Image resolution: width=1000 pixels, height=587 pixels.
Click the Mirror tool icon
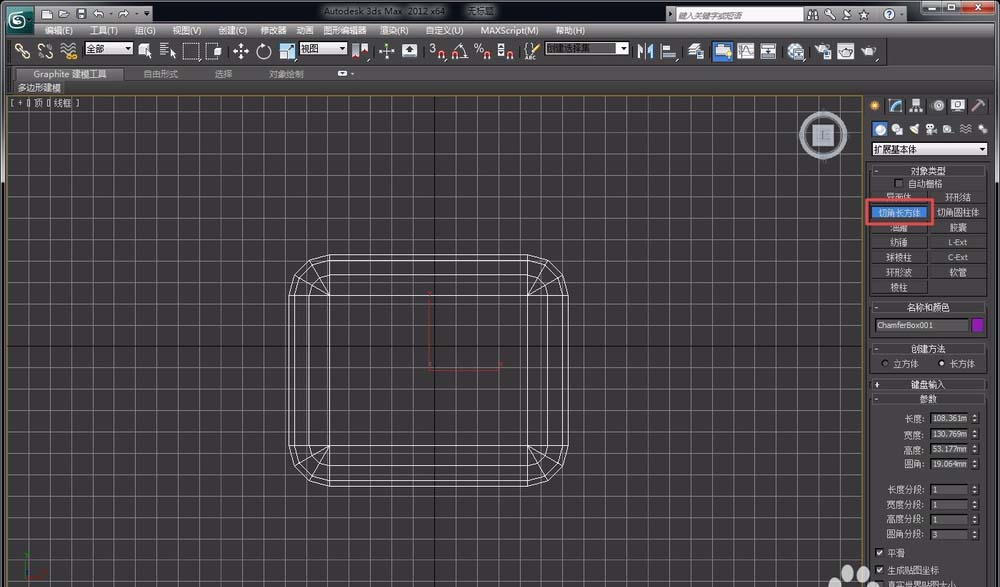(x=645, y=51)
